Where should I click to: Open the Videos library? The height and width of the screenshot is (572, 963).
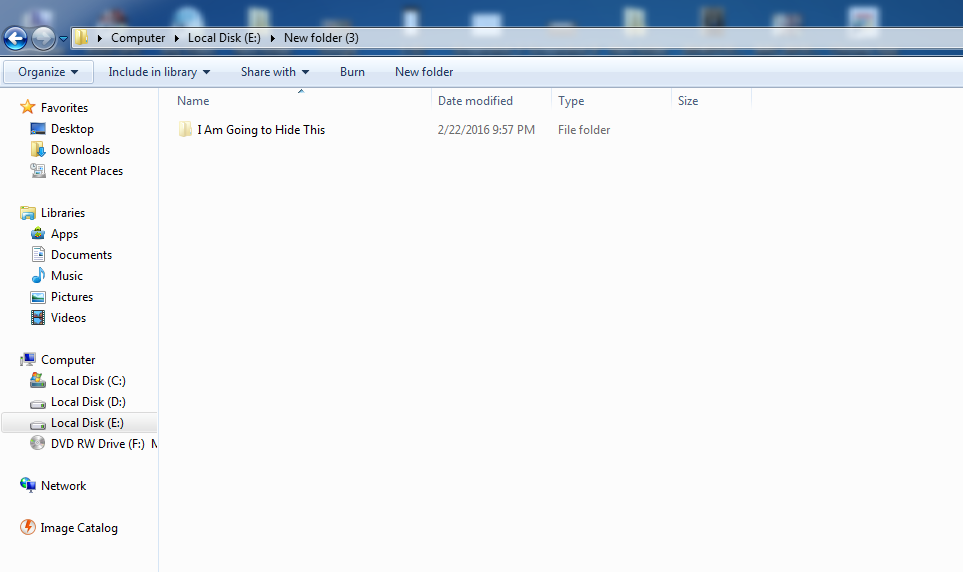point(68,318)
